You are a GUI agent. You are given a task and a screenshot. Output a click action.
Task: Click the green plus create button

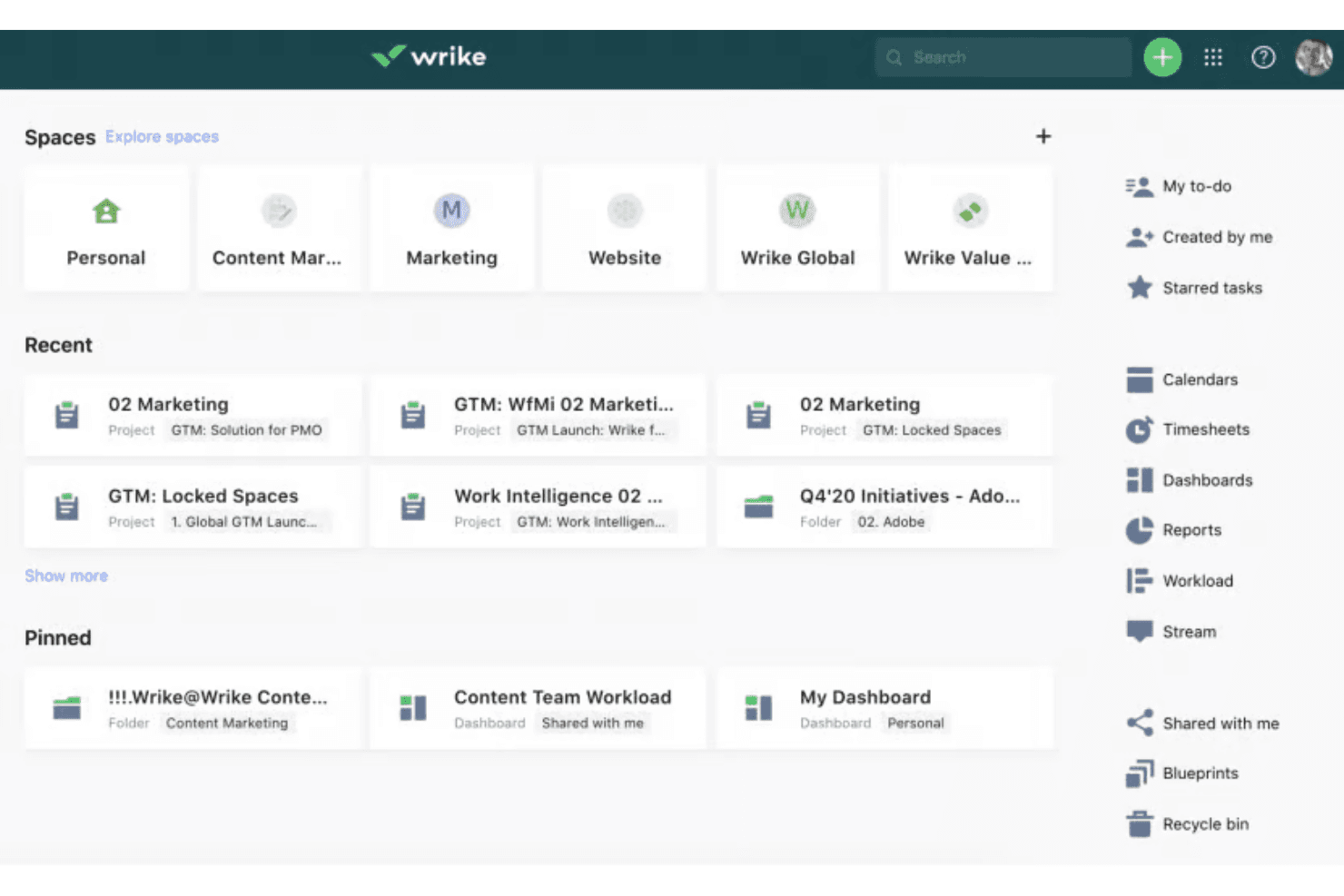point(1162,58)
